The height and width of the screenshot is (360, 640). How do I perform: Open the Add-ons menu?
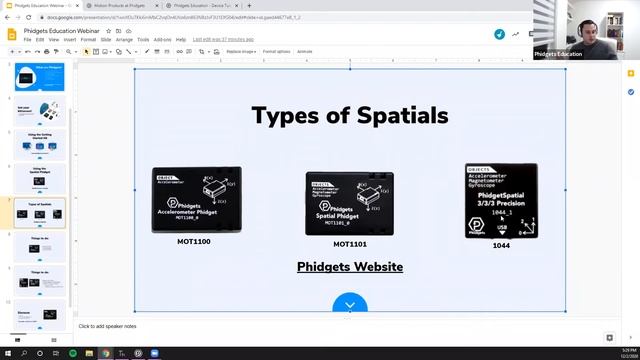click(x=162, y=40)
